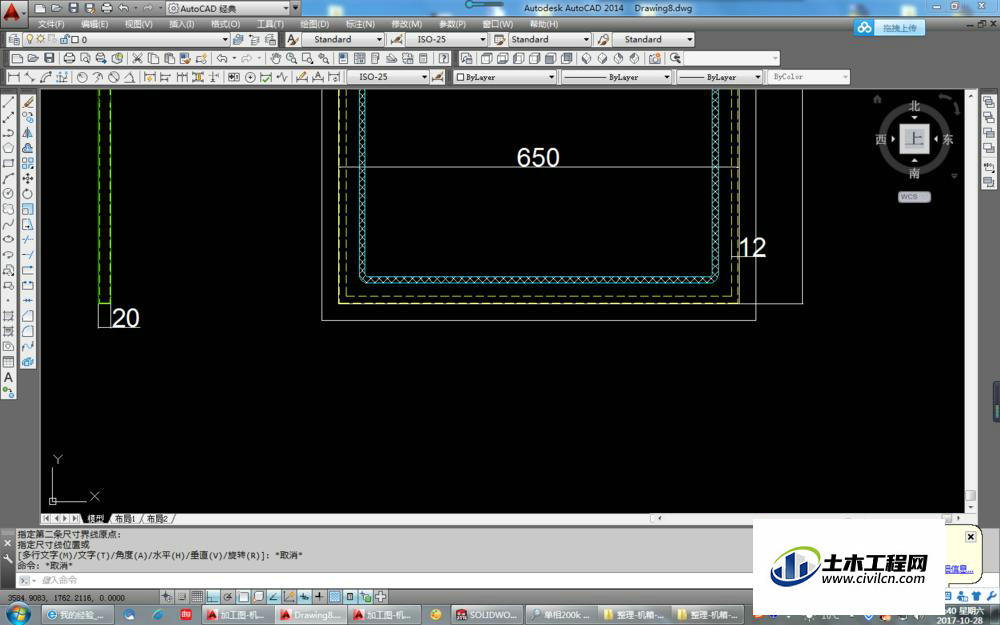Select the Circle draw tool
The width and height of the screenshot is (1000, 625).
[x=8, y=194]
